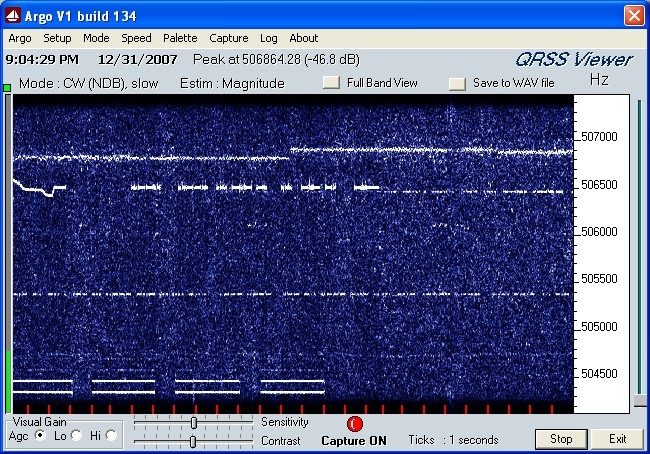Click the small green status square
This screenshot has width=650, height=454.
point(7,87)
